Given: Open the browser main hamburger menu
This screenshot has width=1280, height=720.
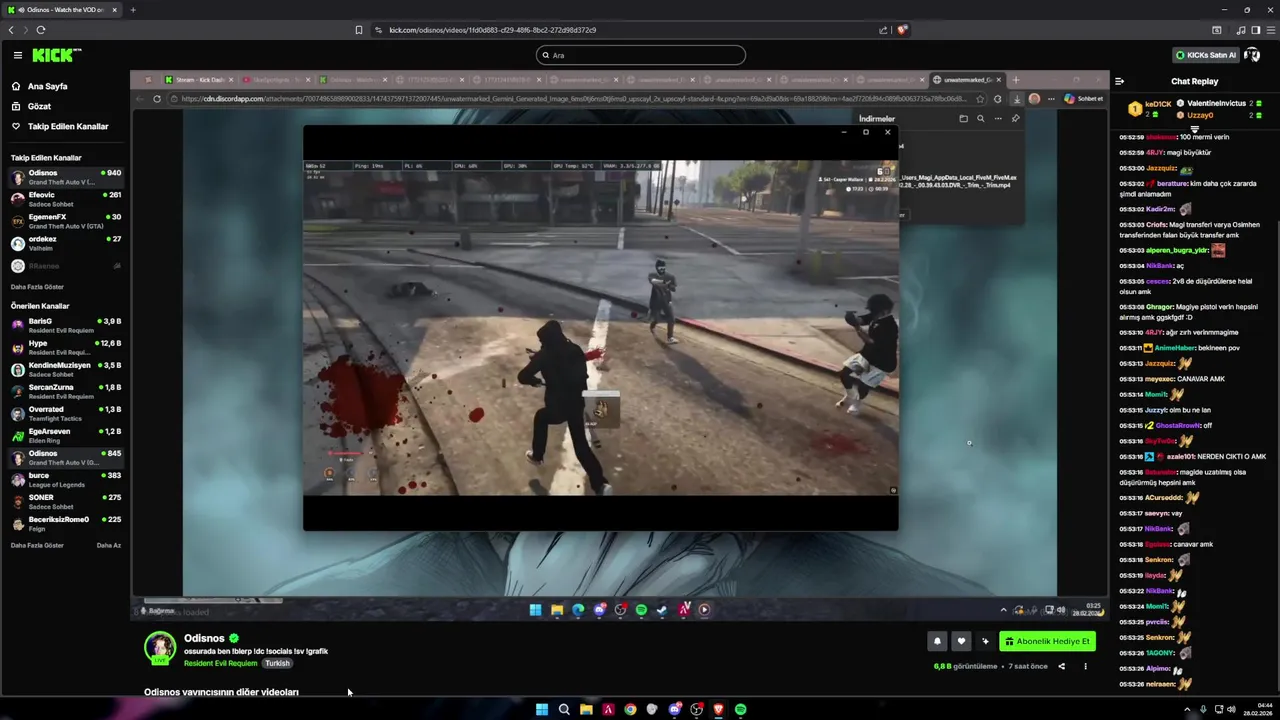Looking at the screenshot, I should pyautogui.click(x=1270, y=30).
